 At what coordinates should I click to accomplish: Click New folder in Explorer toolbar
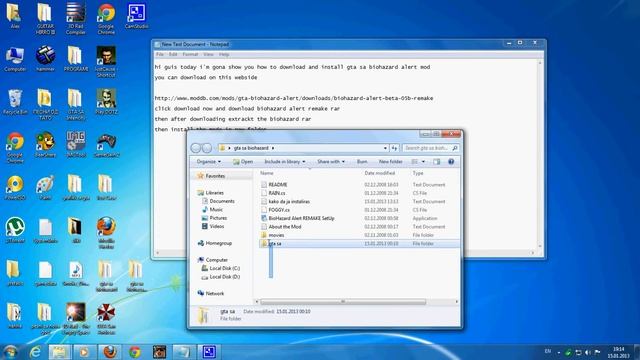[x=391, y=162]
